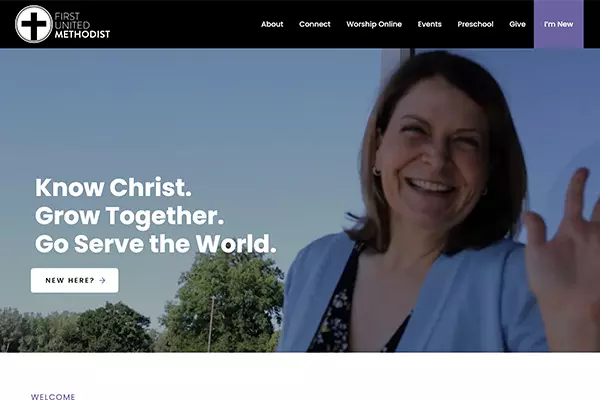Open the About menu item
Image resolution: width=600 pixels, height=400 pixels.
click(x=272, y=24)
